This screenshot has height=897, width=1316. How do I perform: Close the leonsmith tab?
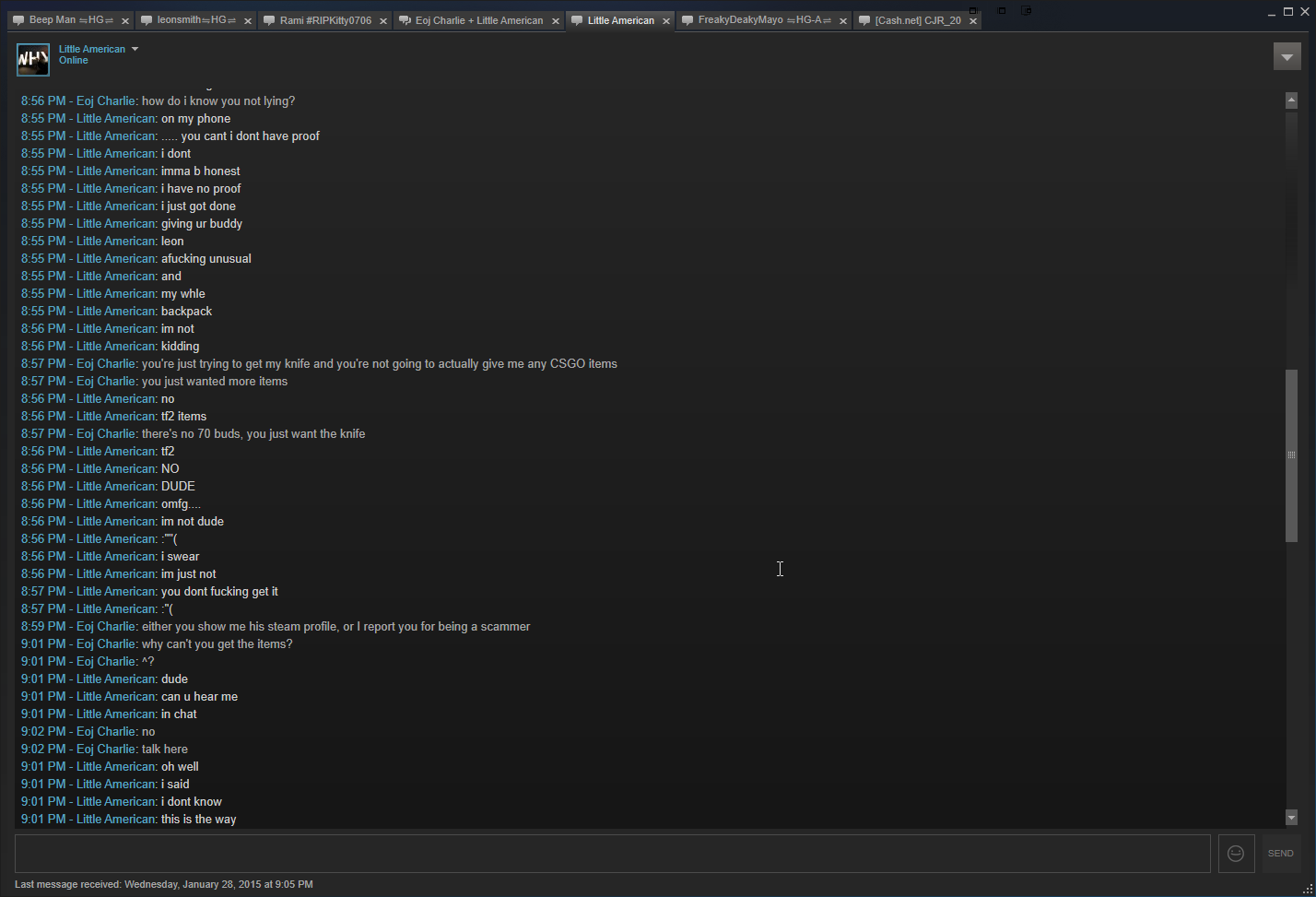pyautogui.click(x=248, y=20)
